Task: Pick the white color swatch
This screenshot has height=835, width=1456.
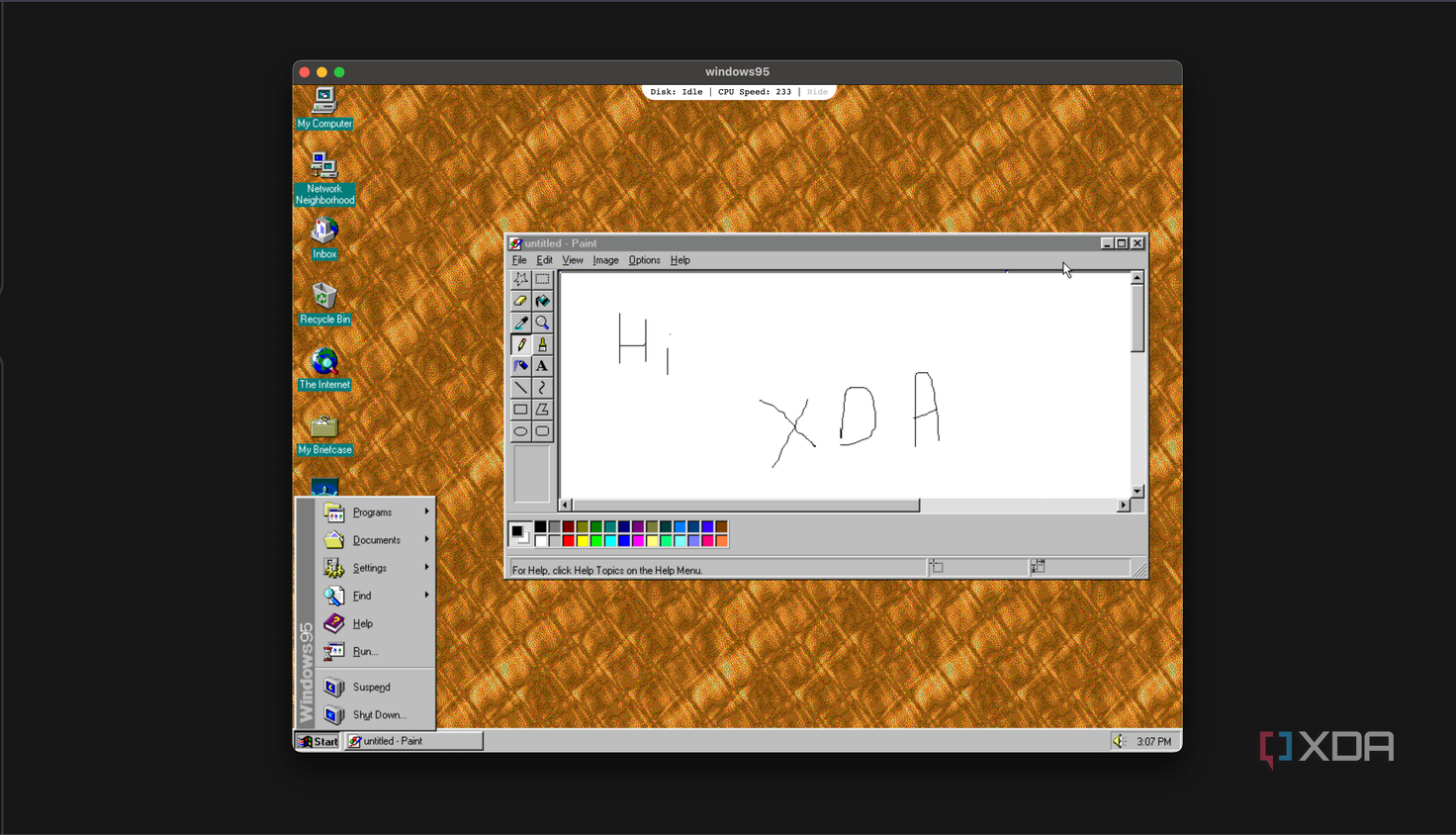Action: (540, 541)
